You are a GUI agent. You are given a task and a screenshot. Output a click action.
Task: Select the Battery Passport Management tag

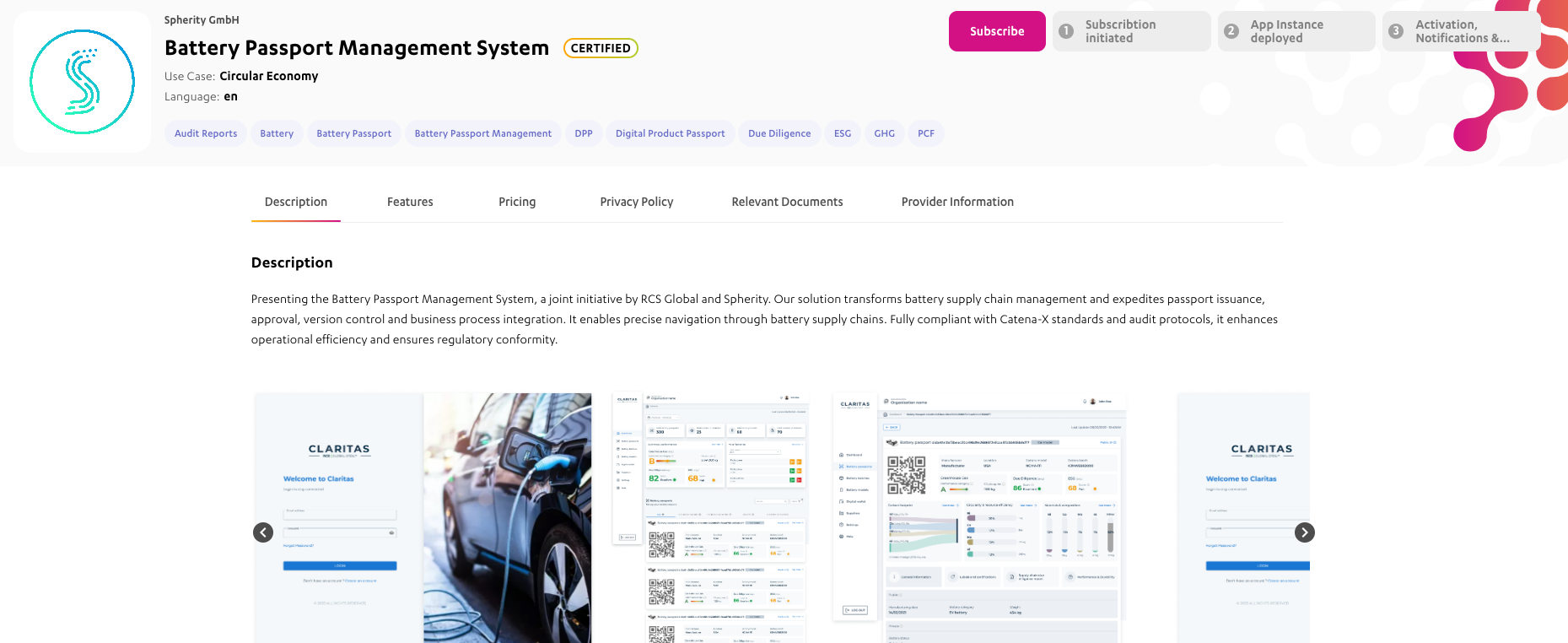tap(483, 133)
